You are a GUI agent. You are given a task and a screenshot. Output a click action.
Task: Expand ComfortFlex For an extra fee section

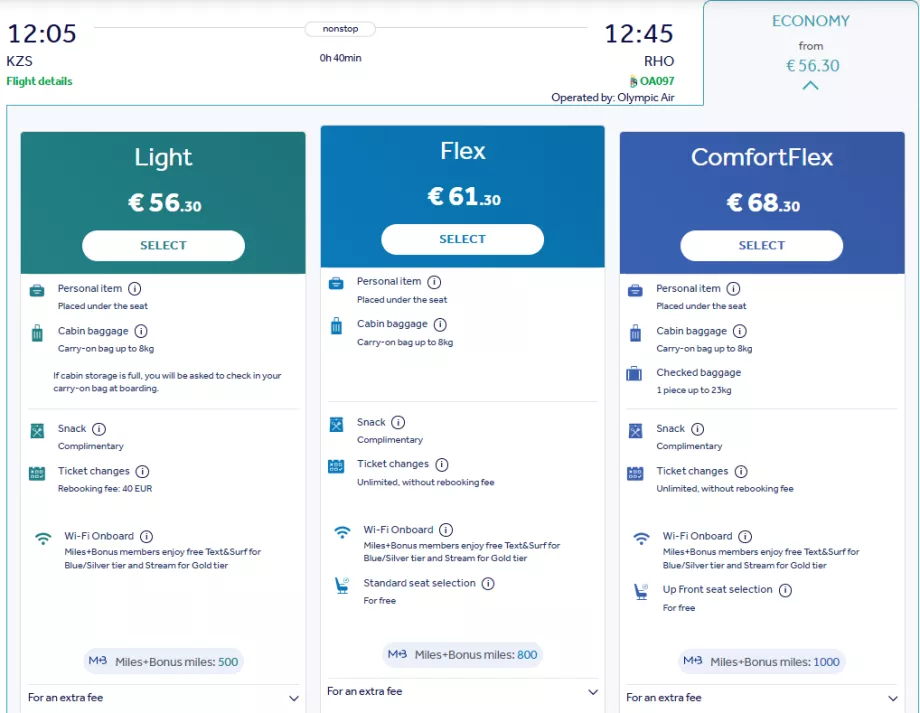point(891,698)
